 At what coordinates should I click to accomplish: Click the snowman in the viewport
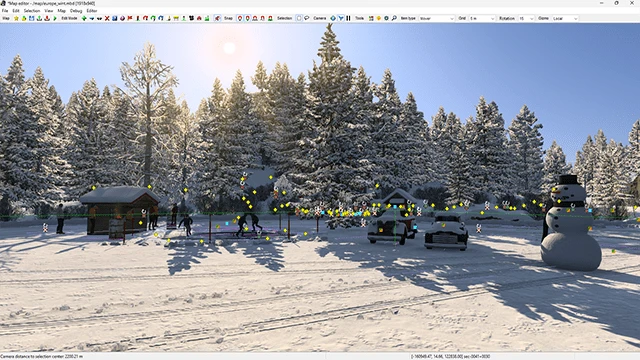pyautogui.click(x=570, y=224)
